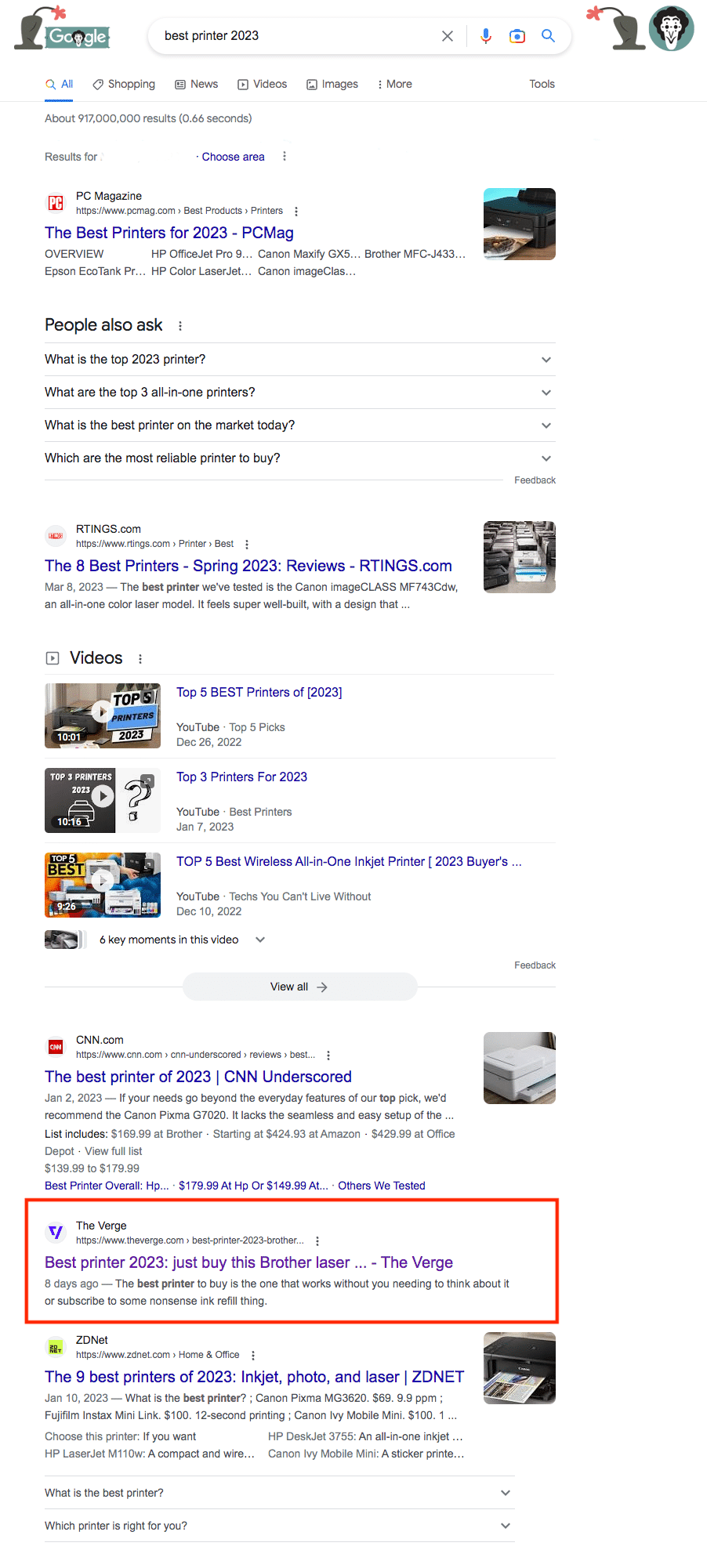Open 'The 8 Best Printers - Spring 2023' RTINGS link
This screenshot has width=707, height=1568.
248,566
